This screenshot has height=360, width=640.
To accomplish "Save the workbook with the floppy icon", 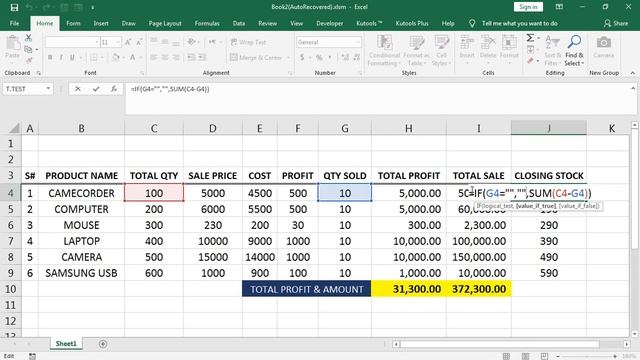I will point(14,7).
